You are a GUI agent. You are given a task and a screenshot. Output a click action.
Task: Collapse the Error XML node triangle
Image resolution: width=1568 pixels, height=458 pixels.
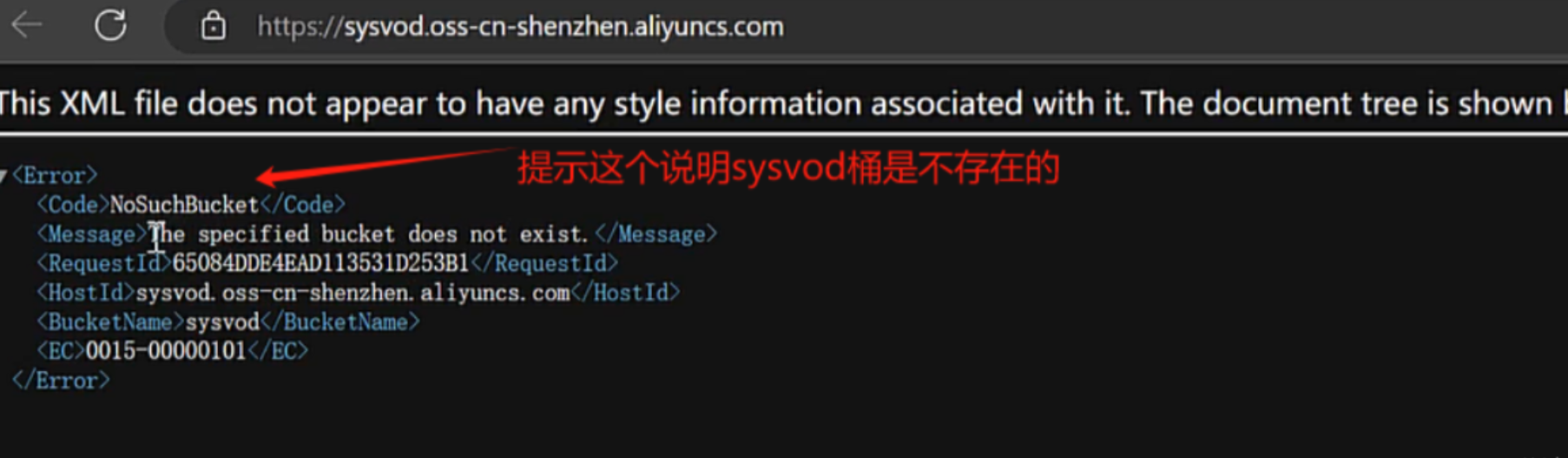tap(3, 176)
